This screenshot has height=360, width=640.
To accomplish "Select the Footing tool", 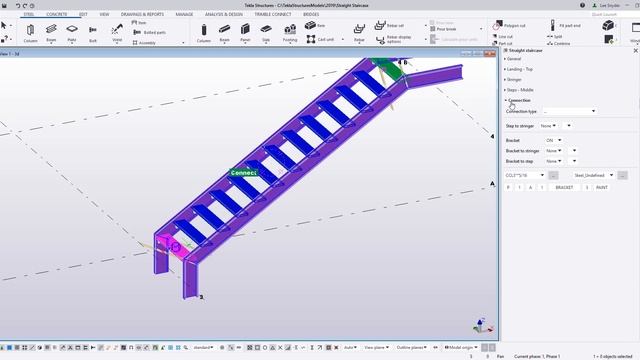I will click(x=290, y=33).
